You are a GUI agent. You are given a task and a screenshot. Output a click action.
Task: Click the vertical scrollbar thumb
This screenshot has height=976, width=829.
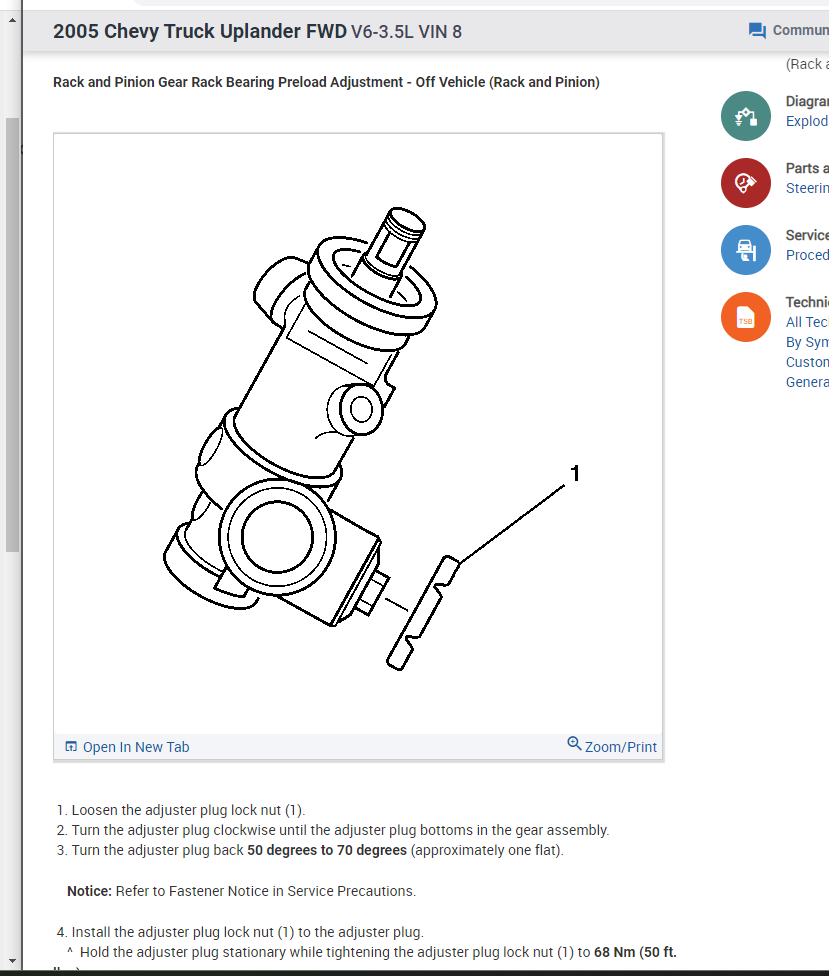pyautogui.click(x=12, y=335)
